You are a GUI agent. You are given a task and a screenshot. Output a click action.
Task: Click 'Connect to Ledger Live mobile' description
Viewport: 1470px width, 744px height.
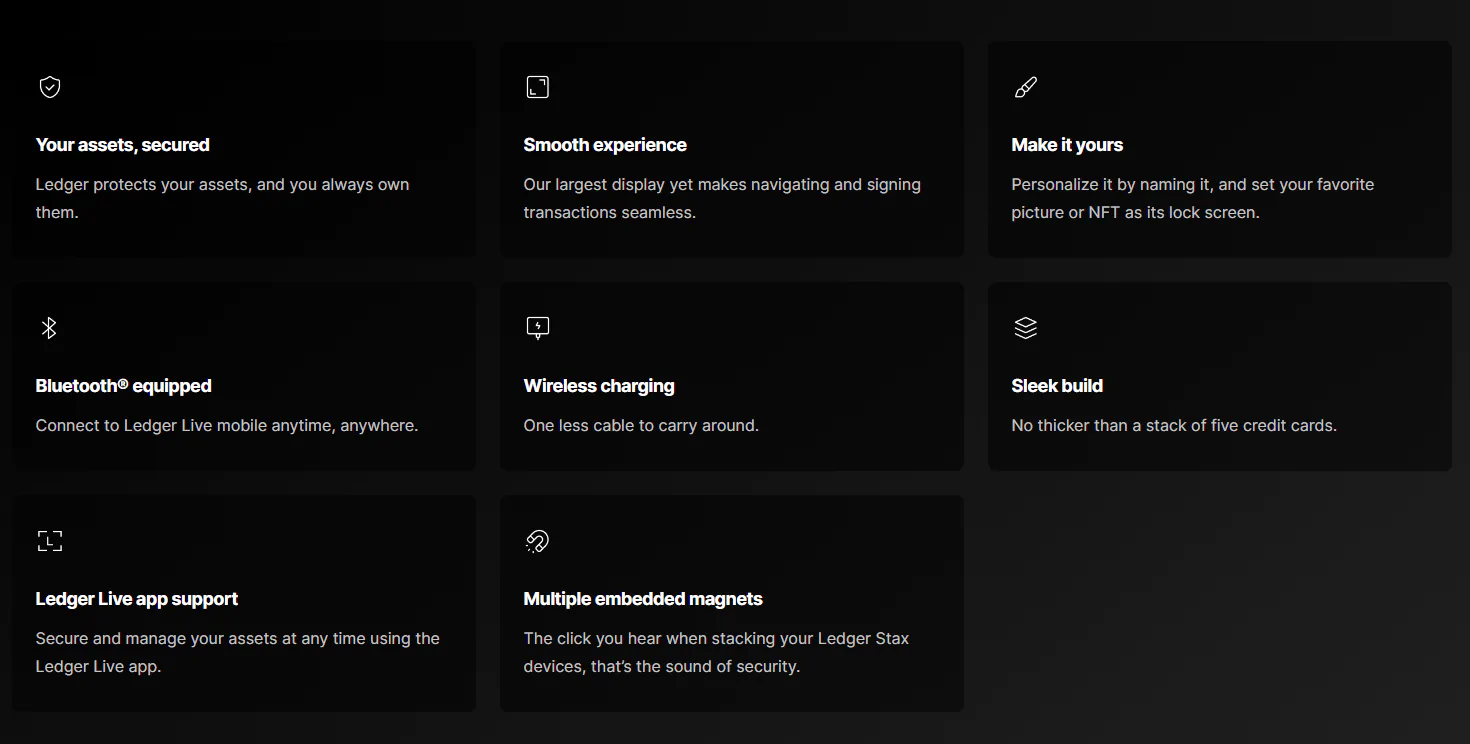point(227,425)
